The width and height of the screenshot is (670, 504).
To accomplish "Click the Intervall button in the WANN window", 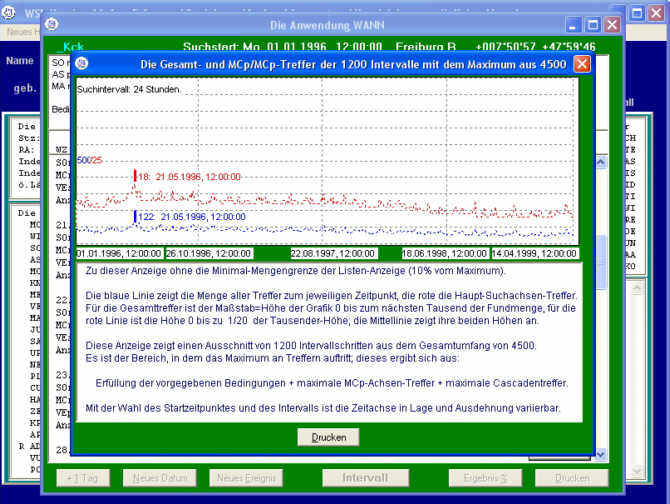I will 365,478.
